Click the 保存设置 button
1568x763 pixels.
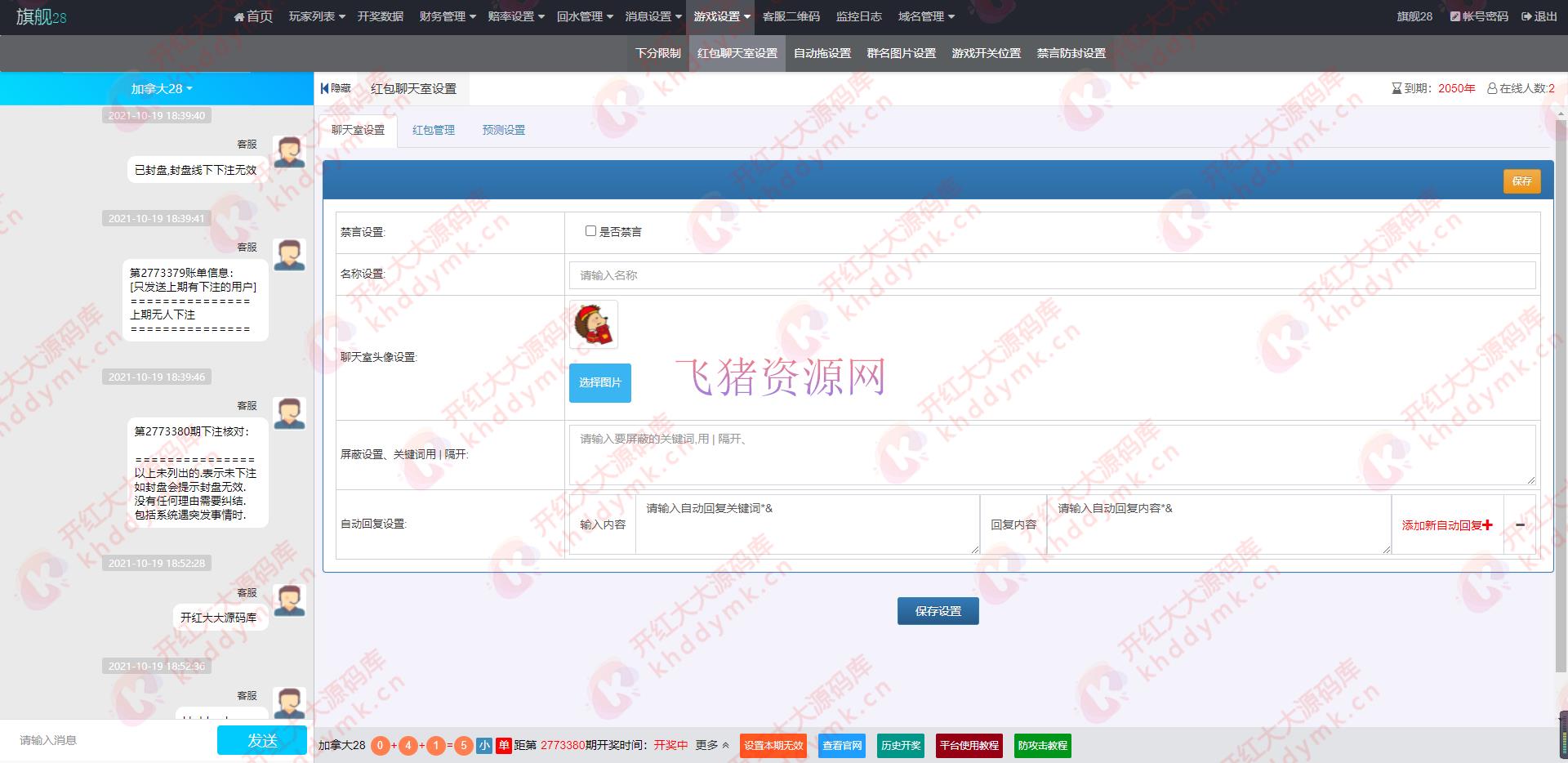click(x=938, y=610)
